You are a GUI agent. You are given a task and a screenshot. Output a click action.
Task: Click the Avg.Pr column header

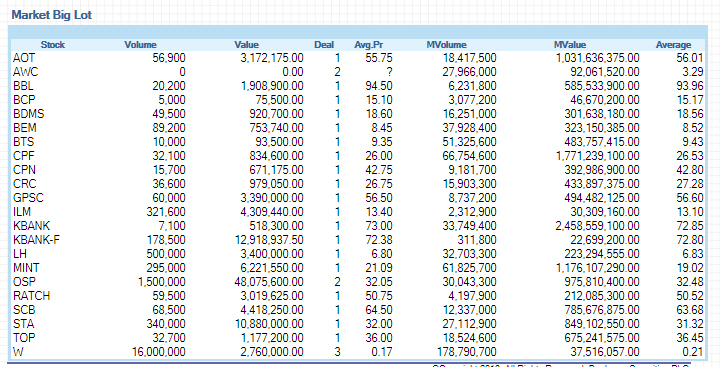369,45
